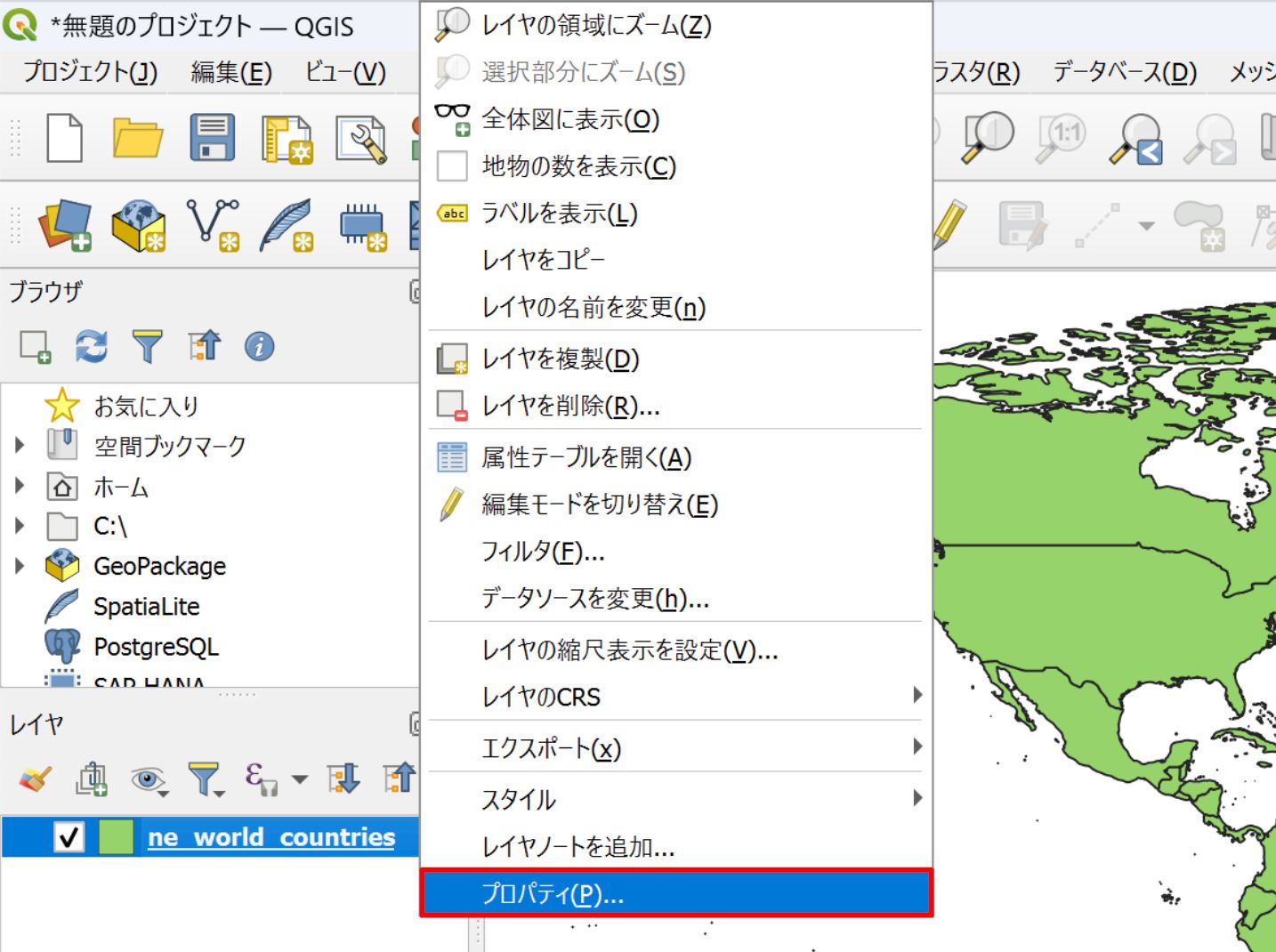Select the PostgreSQL browser item
This screenshot has width=1276, height=952.
156,647
